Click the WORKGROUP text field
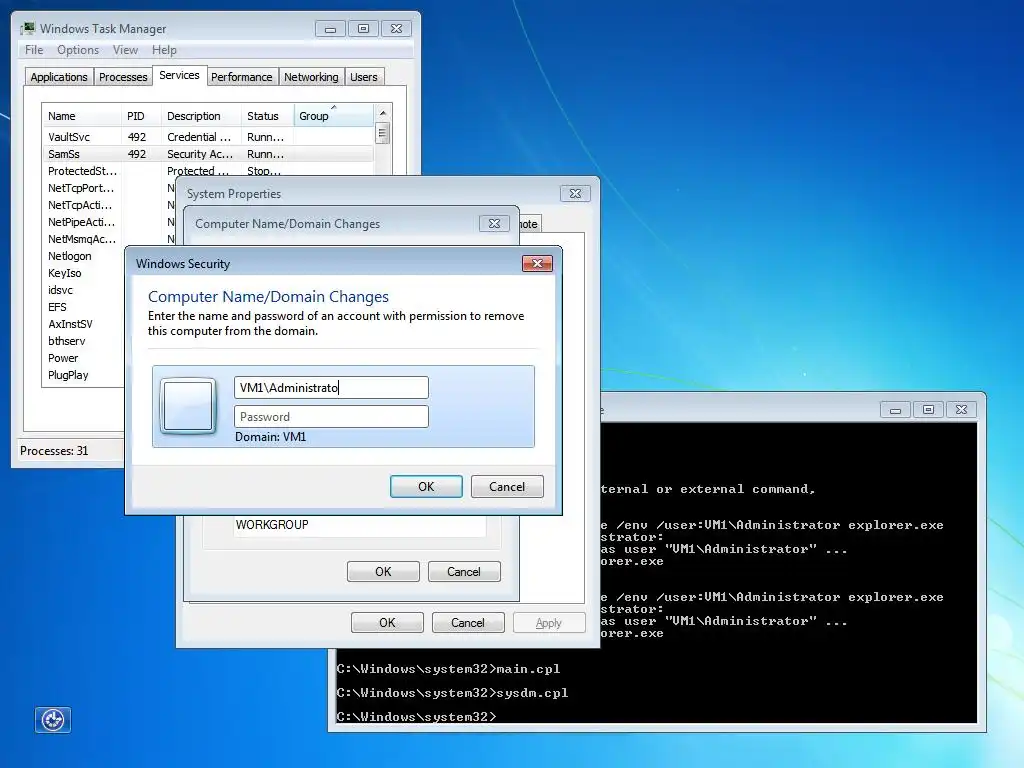 [360, 526]
